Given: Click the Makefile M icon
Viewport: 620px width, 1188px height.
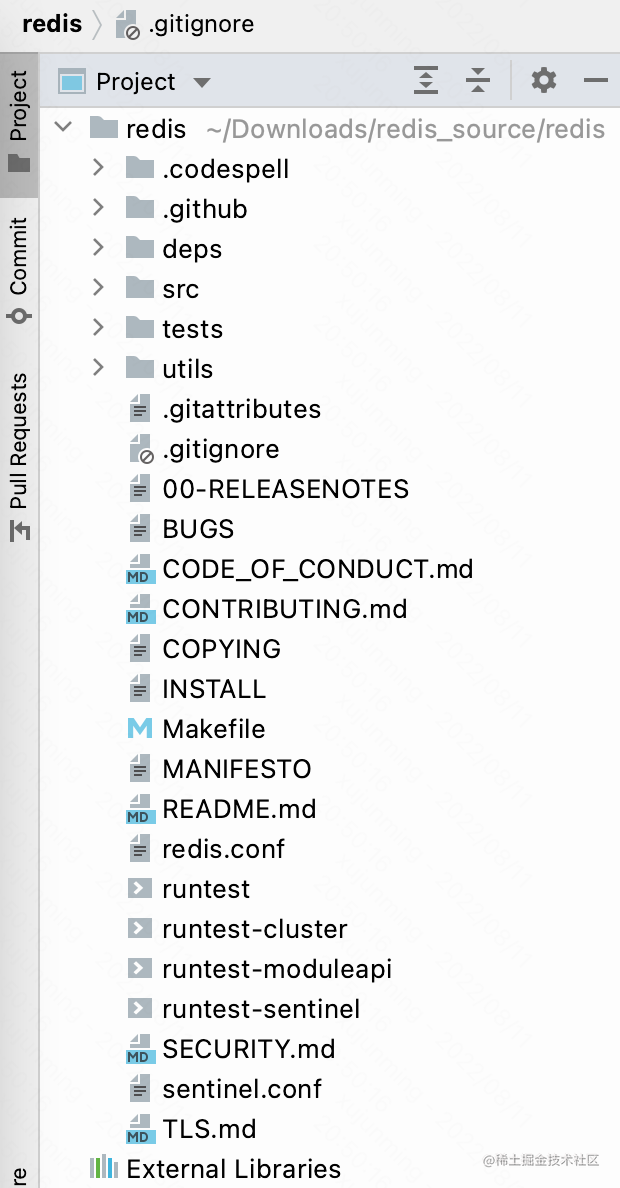Looking at the screenshot, I should [x=140, y=729].
